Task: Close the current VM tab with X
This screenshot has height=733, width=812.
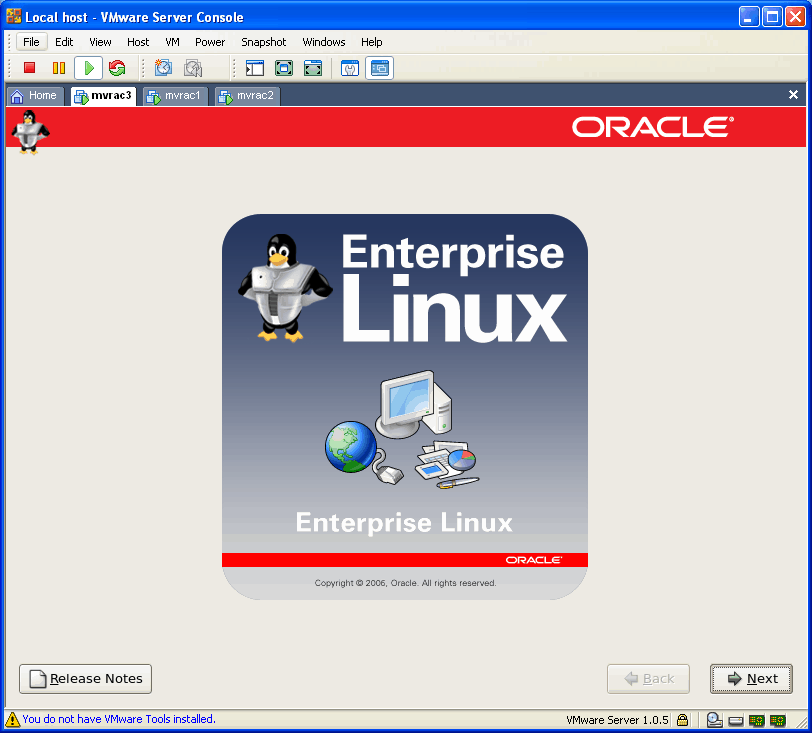Action: pos(793,95)
